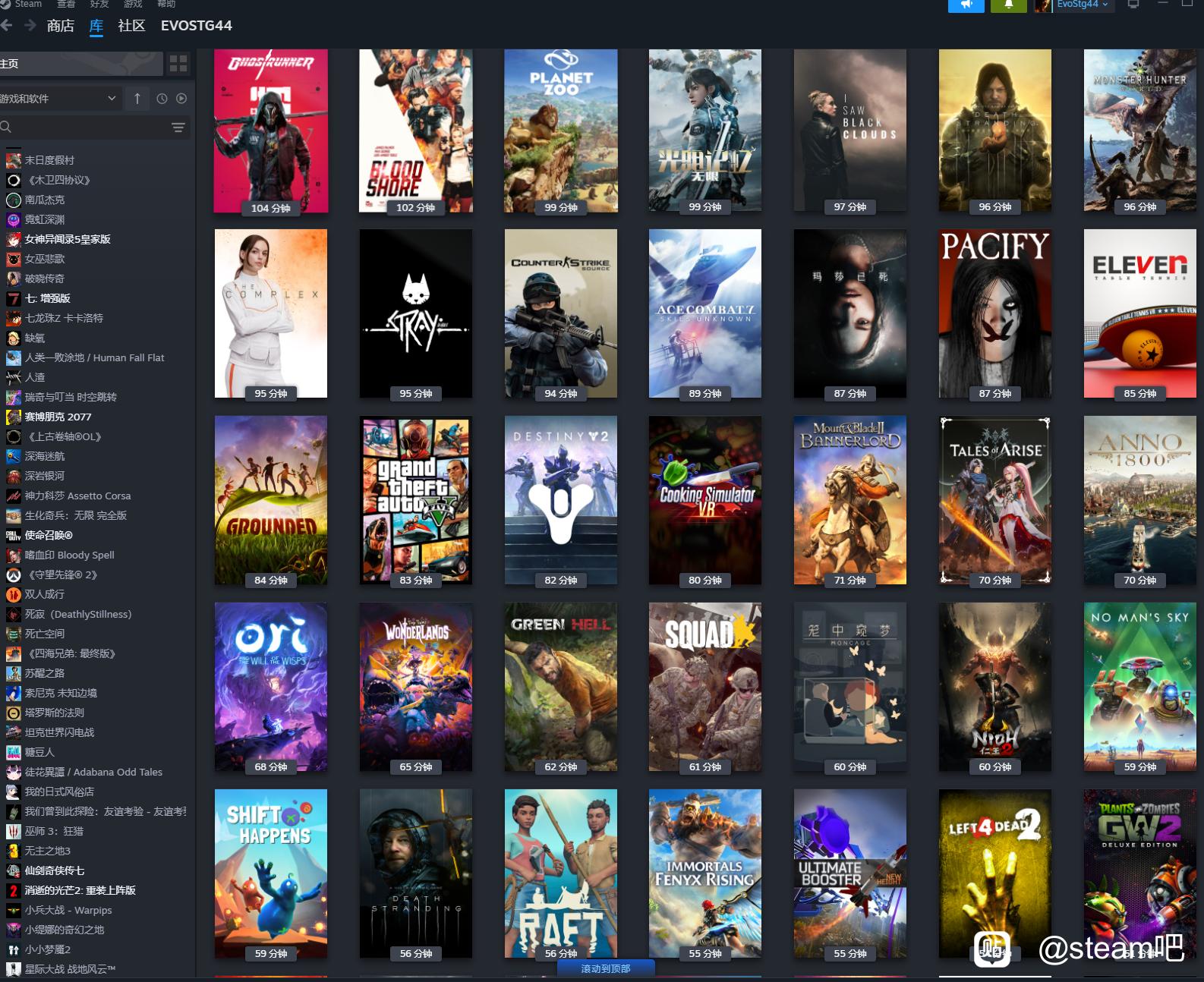Open the Stray game cover
The image size is (1204, 982).
(x=416, y=313)
